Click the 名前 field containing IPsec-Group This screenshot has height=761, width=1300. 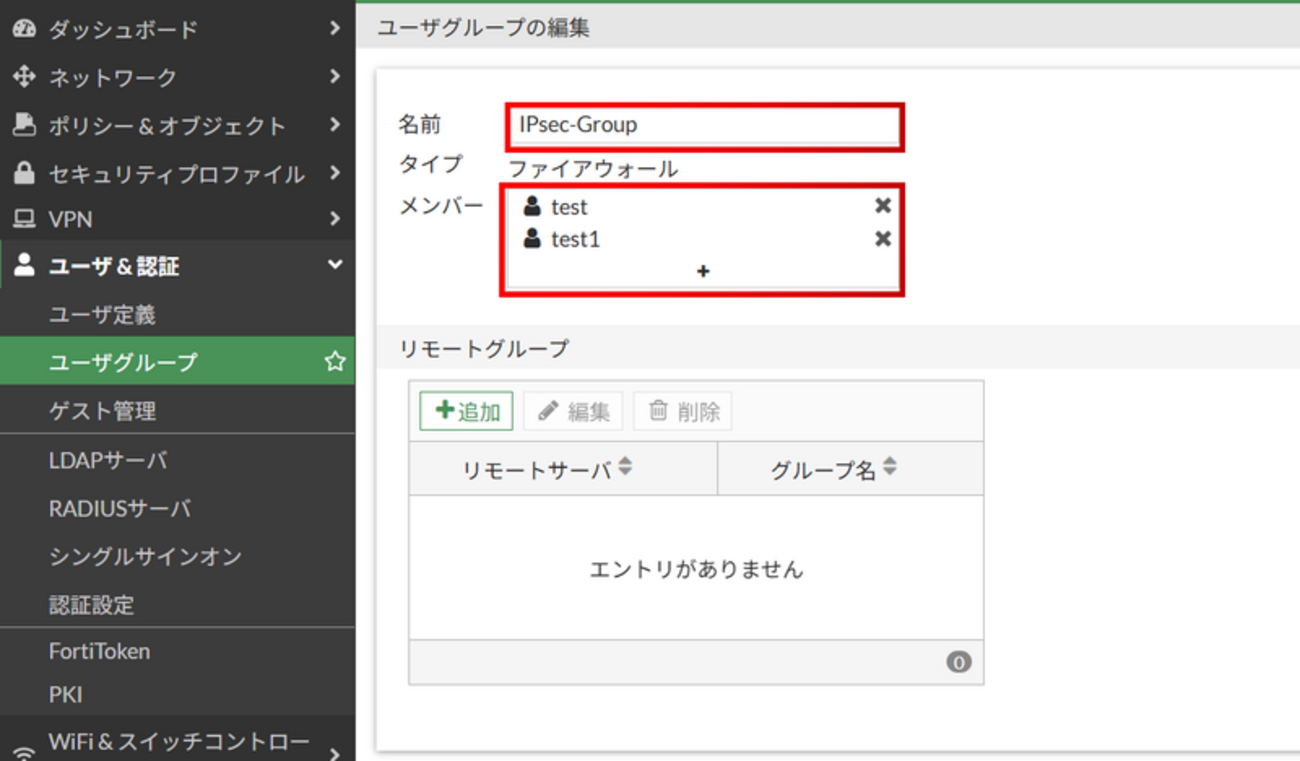705,125
